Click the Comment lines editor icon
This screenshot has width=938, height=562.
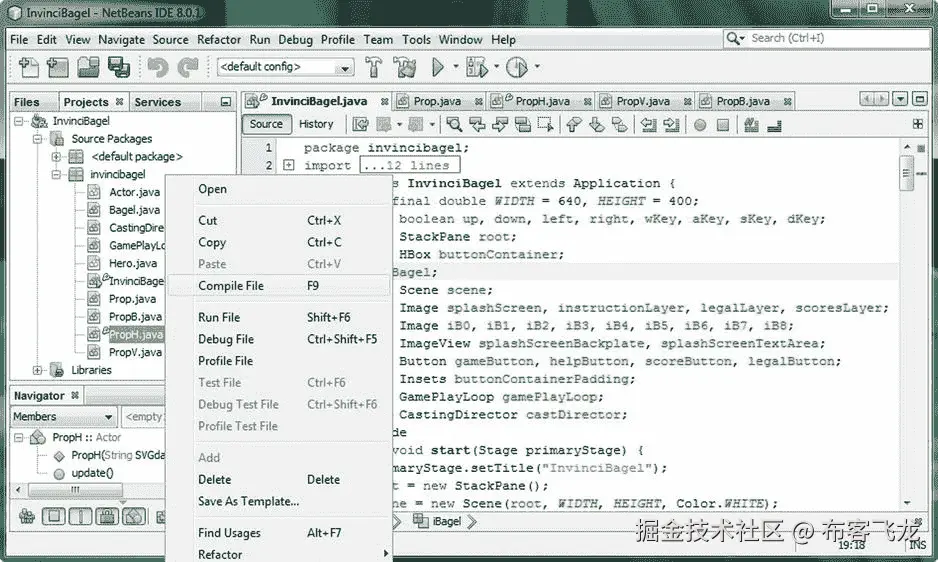point(751,124)
